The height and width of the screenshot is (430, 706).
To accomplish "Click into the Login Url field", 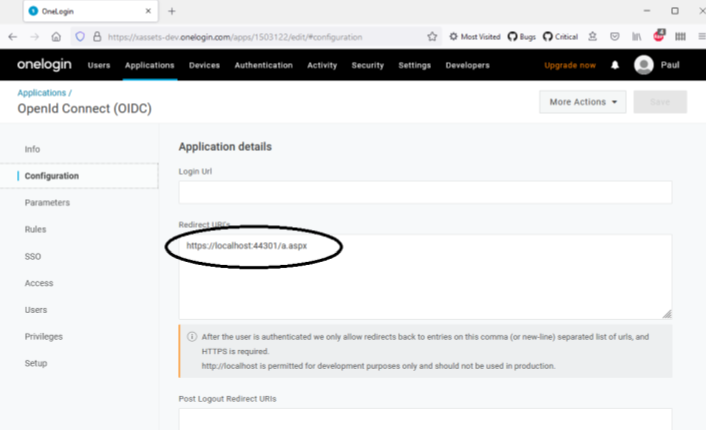I will click(425, 193).
